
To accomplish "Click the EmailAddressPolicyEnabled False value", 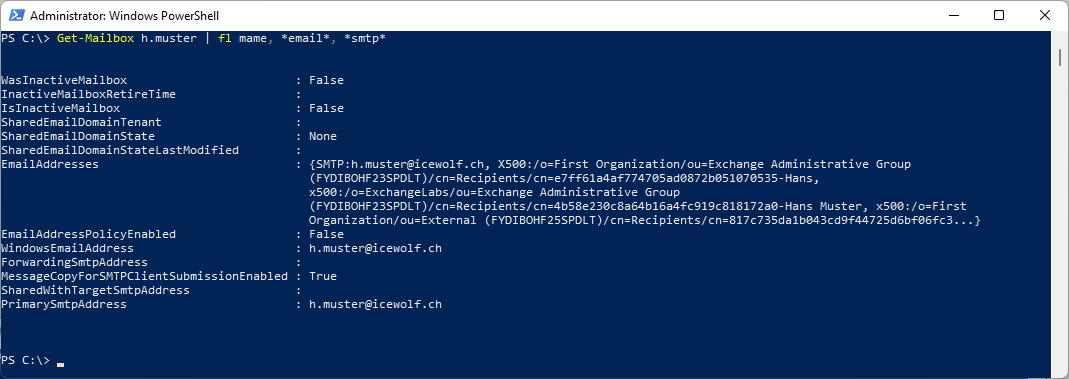I will pos(326,234).
